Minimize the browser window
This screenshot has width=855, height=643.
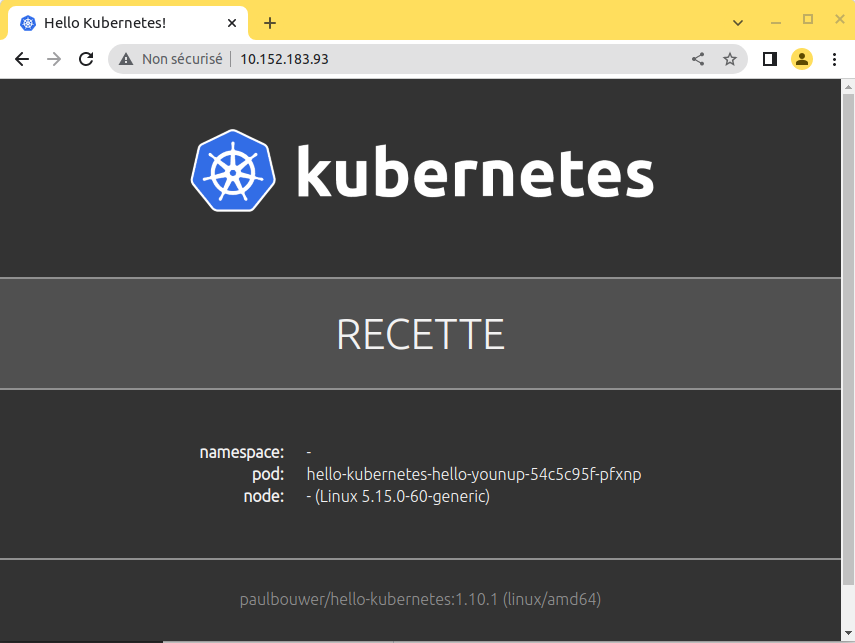[x=776, y=23]
